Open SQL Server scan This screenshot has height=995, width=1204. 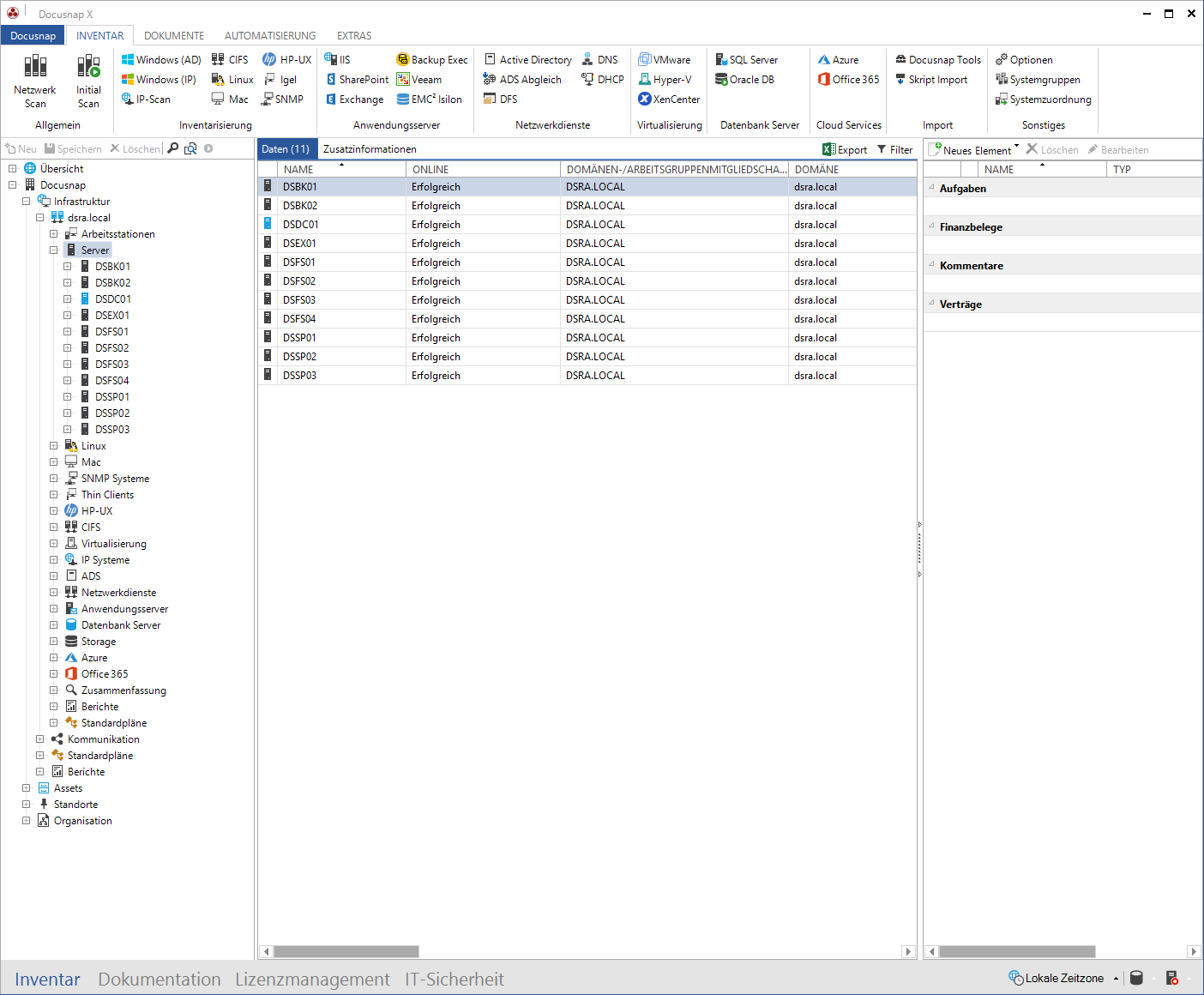point(747,60)
